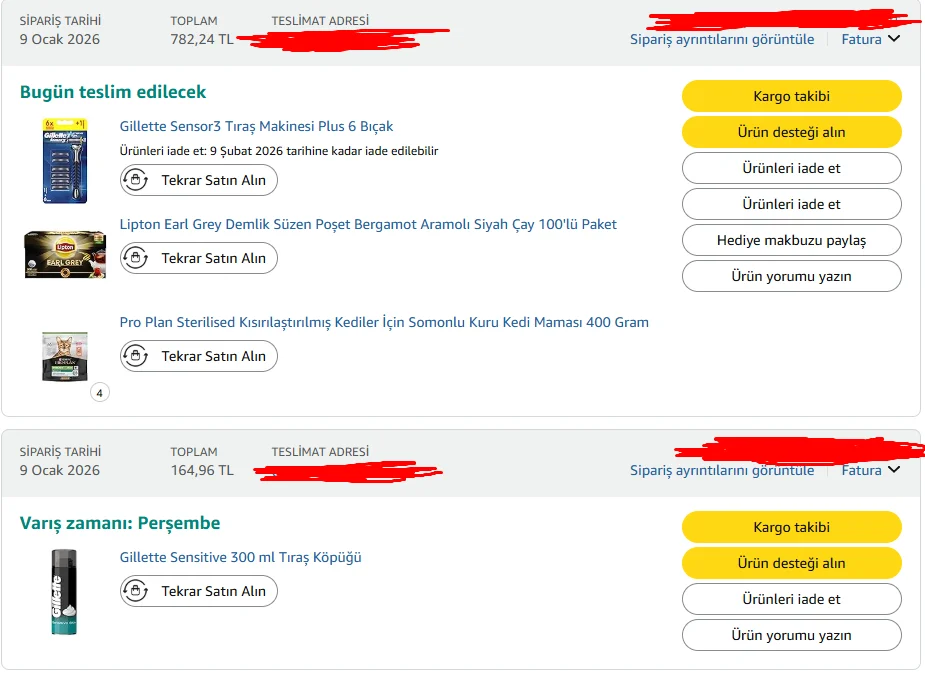The image size is (925, 674).
Task: Select the Gillette Sensitive foam can image
Action: click(x=65, y=592)
